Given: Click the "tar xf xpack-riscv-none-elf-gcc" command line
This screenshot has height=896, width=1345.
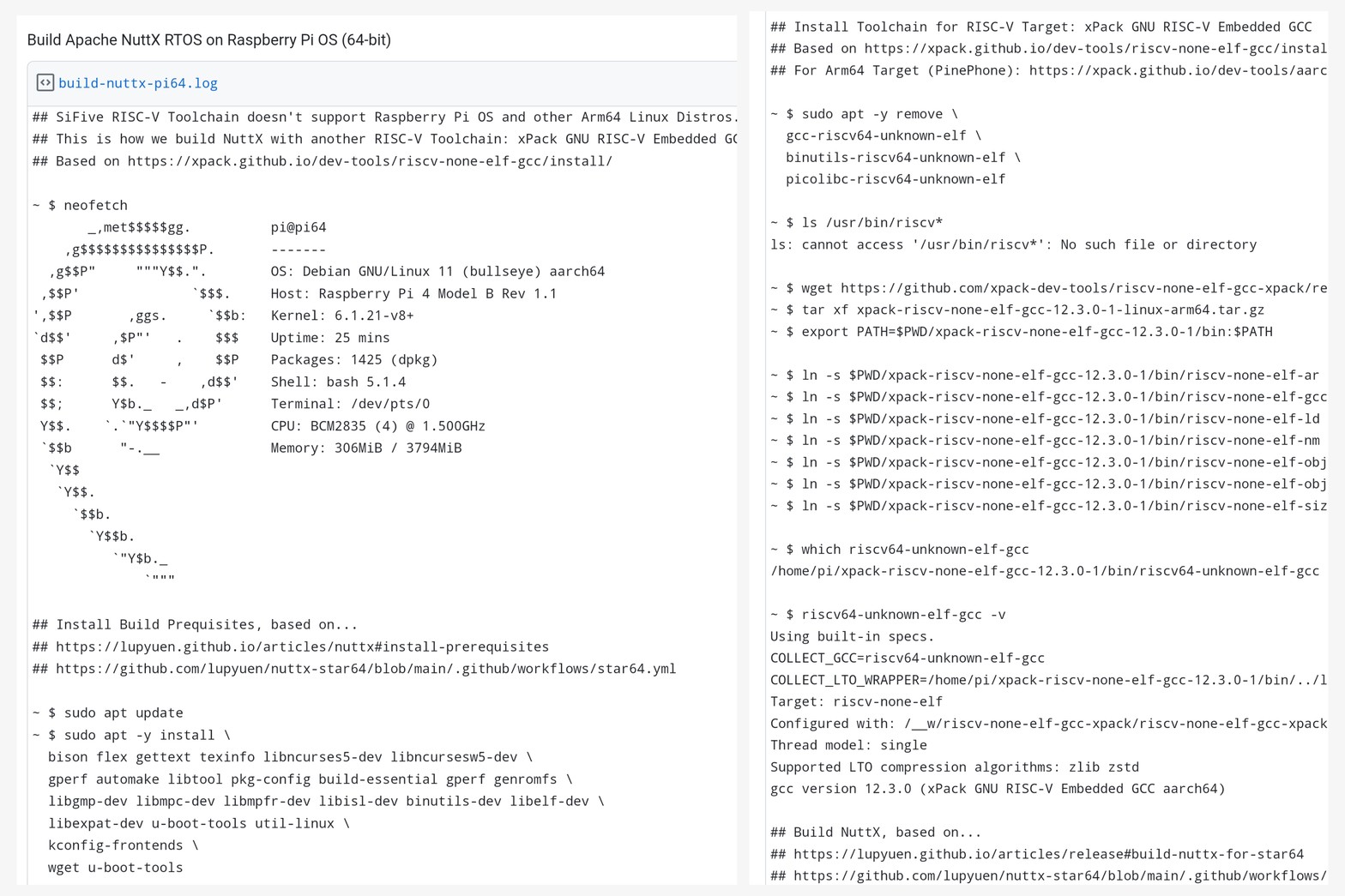Looking at the screenshot, I should point(1017,310).
